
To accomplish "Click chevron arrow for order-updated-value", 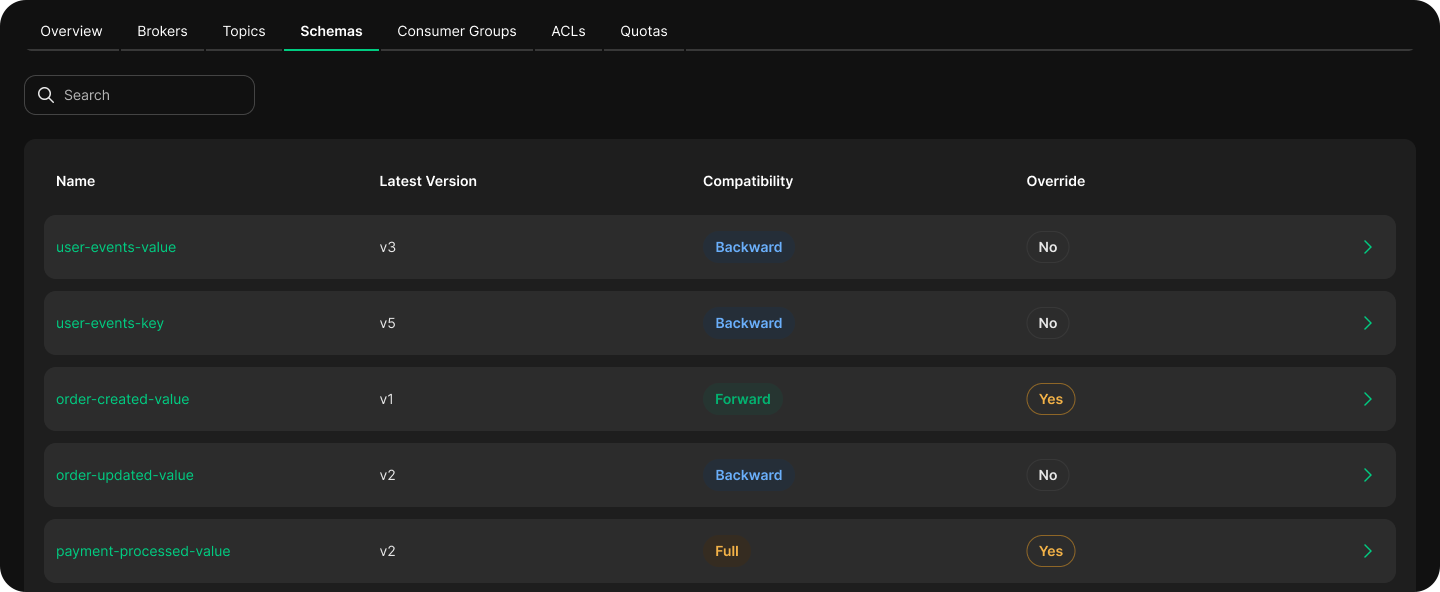I will (1368, 475).
